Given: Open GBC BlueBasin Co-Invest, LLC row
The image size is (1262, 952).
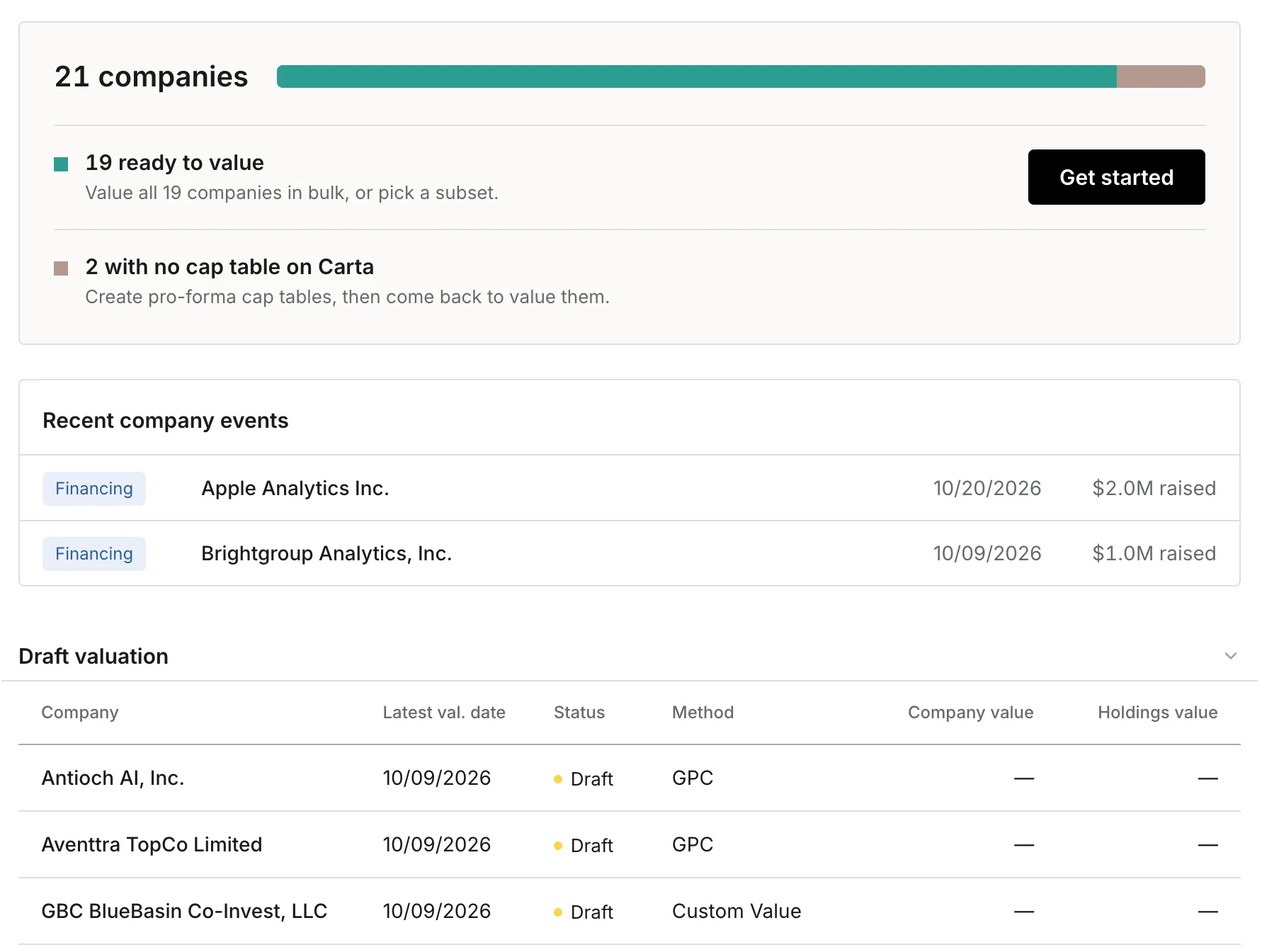Looking at the screenshot, I should (x=630, y=911).
